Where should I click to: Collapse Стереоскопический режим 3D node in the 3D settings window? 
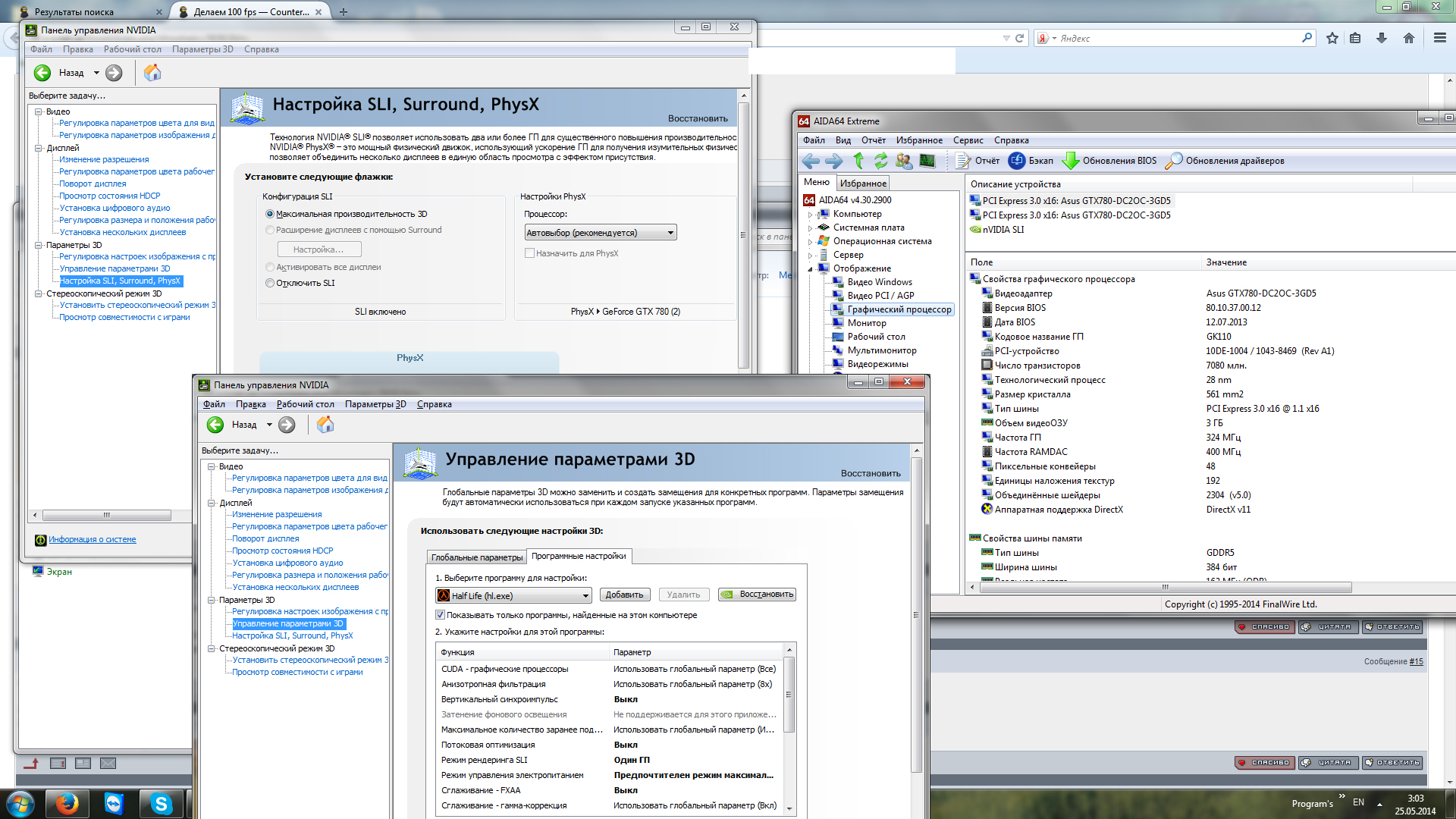[x=211, y=648]
